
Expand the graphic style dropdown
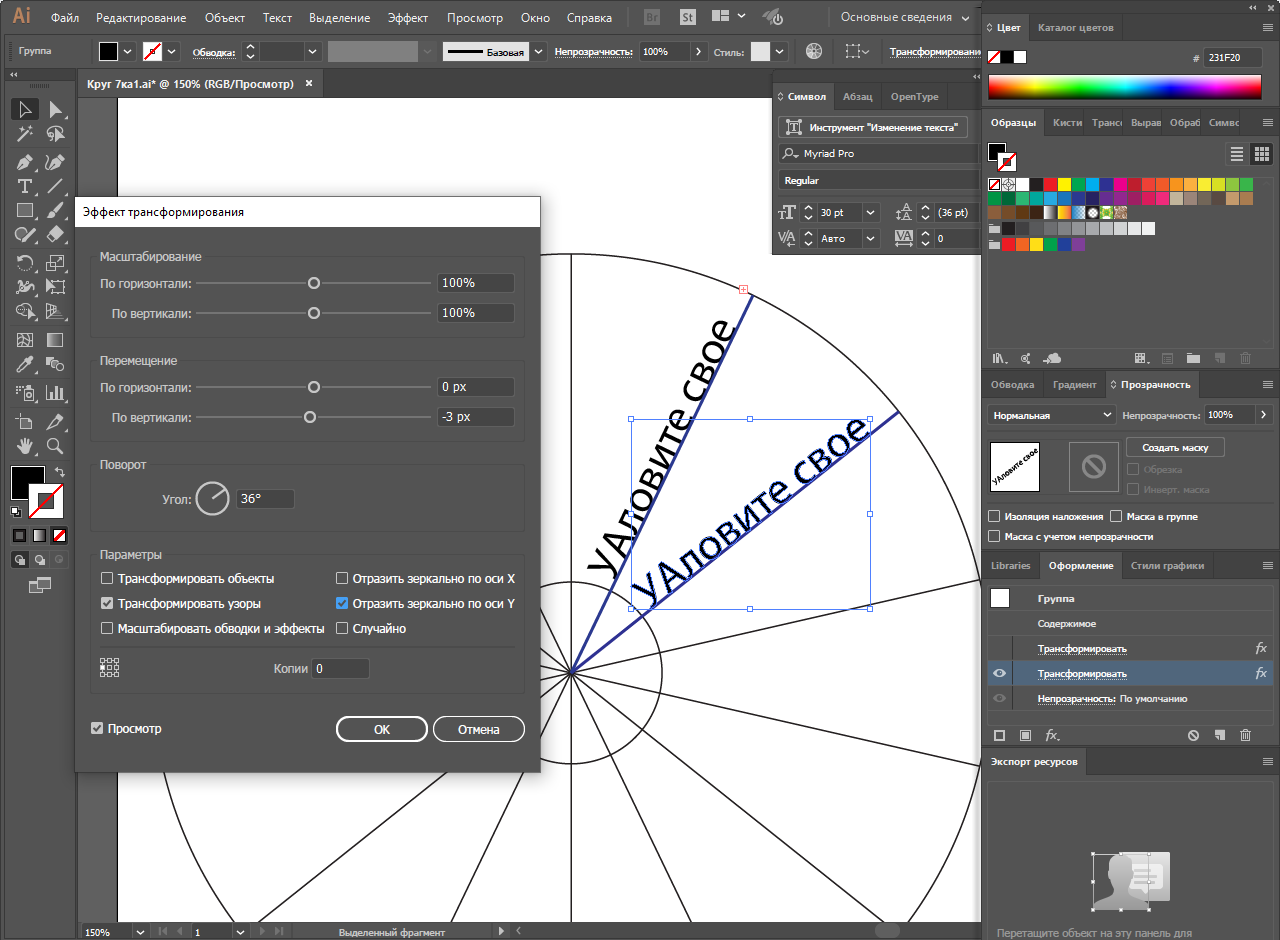[x=779, y=51]
